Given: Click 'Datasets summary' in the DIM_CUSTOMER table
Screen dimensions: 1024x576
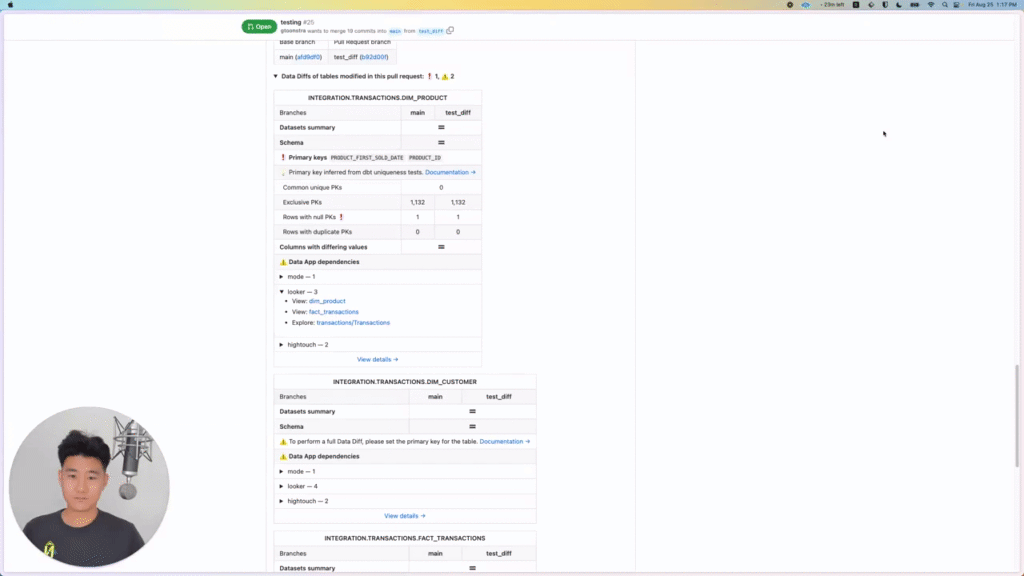Looking at the screenshot, I should click(x=307, y=411).
